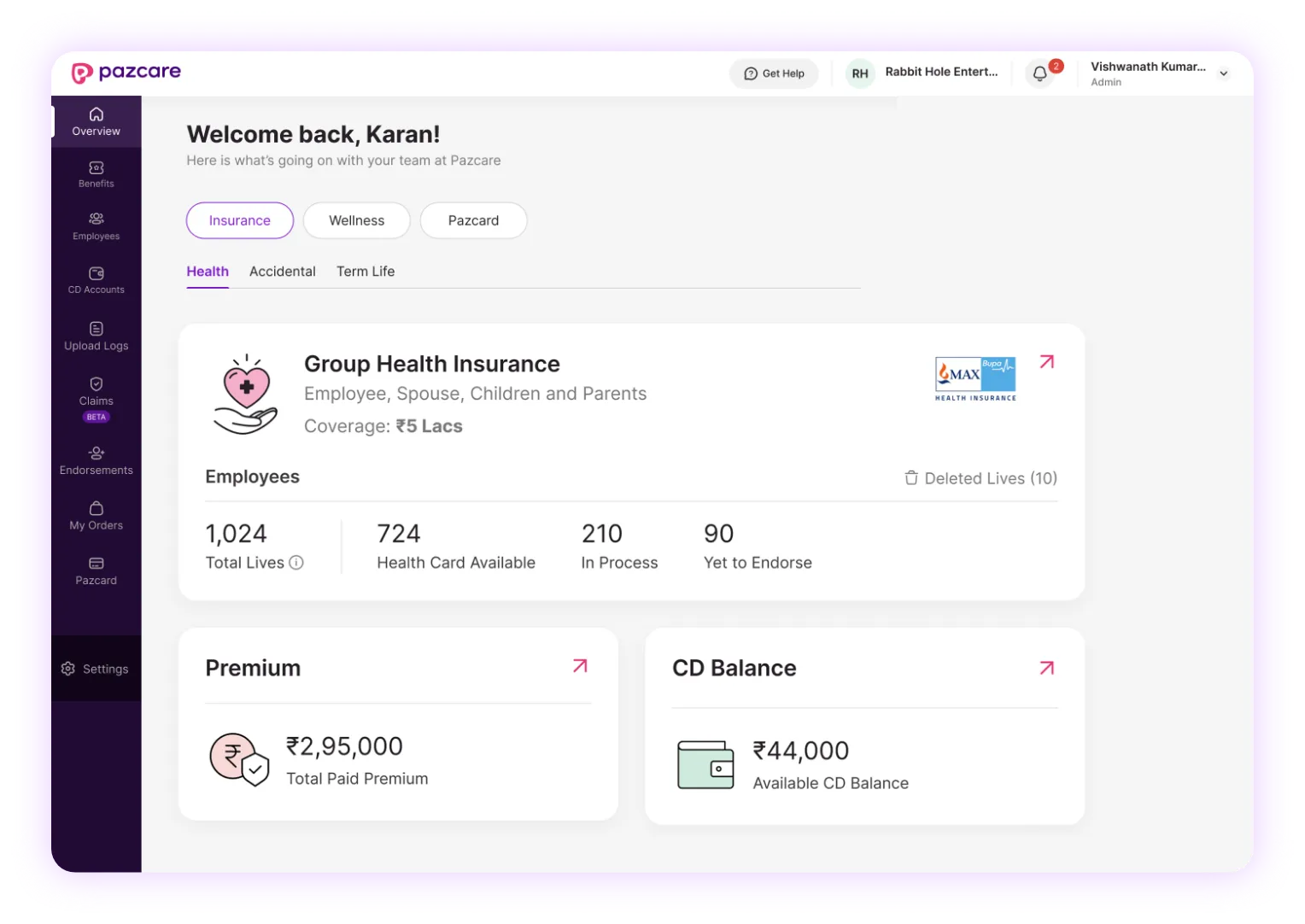Show info tooltip next to Total Lives
This screenshot has width=1305, height=924.
pos(296,563)
